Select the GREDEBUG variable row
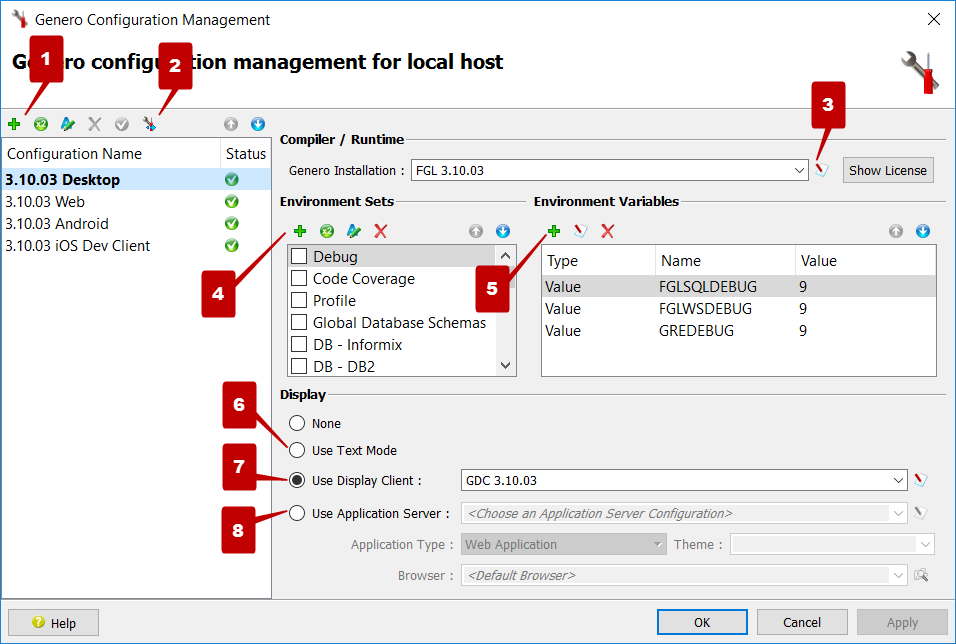Screen dimensions: 956x644 click(738, 330)
